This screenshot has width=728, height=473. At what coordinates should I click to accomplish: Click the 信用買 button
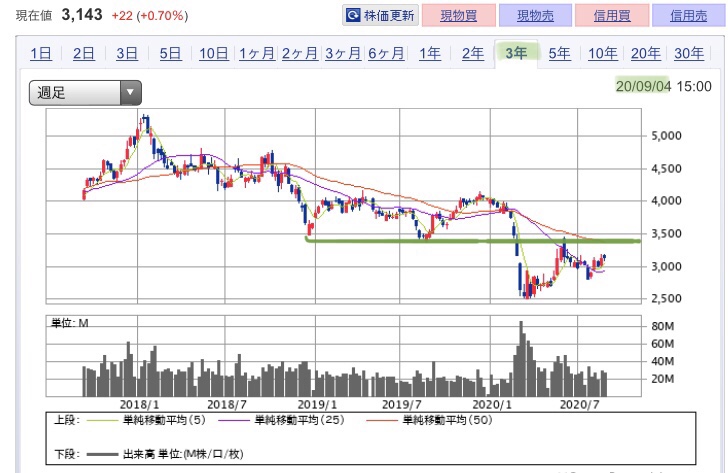point(612,16)
